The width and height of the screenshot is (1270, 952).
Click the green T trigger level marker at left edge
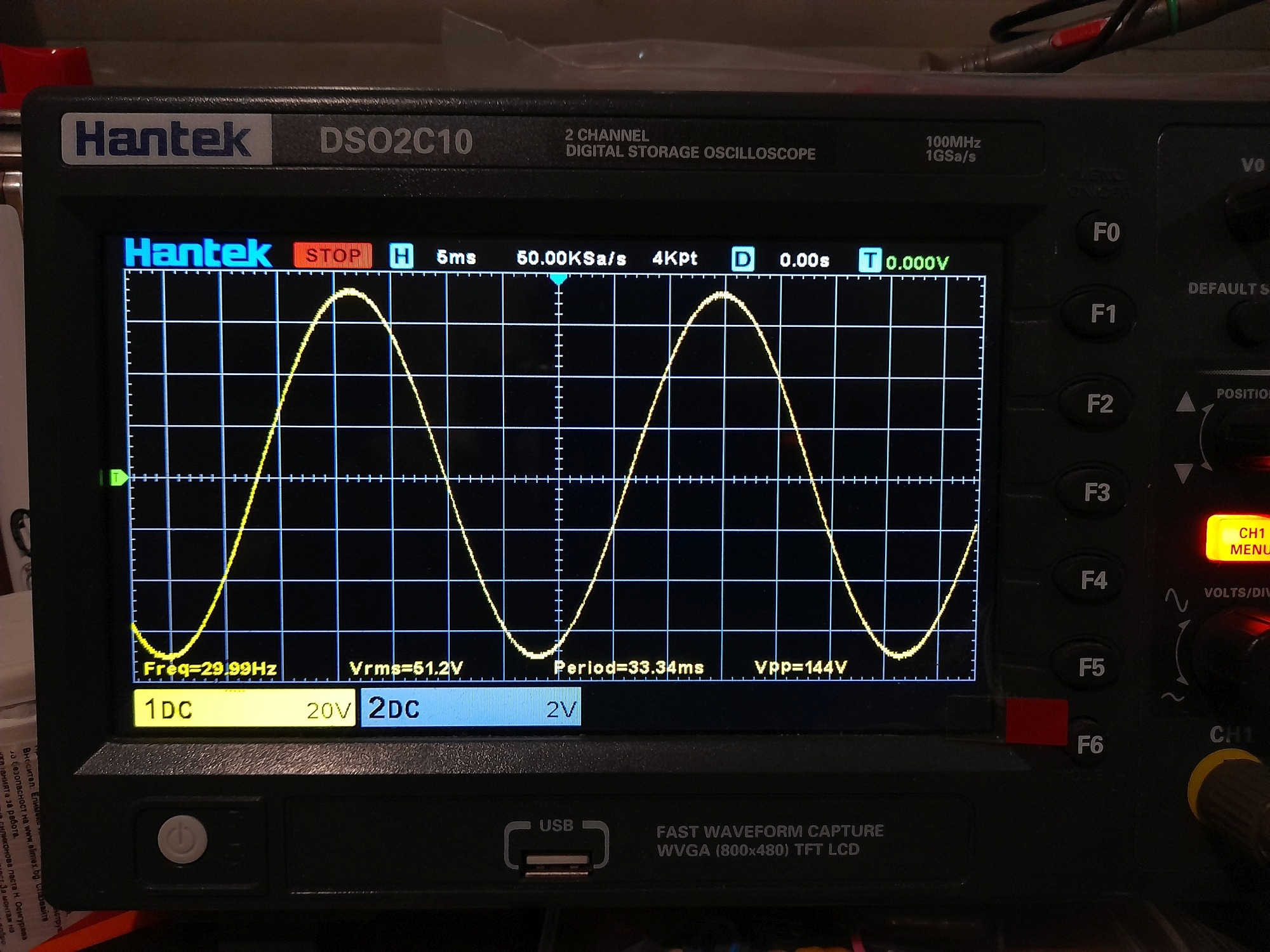click(x=118, y=477)
